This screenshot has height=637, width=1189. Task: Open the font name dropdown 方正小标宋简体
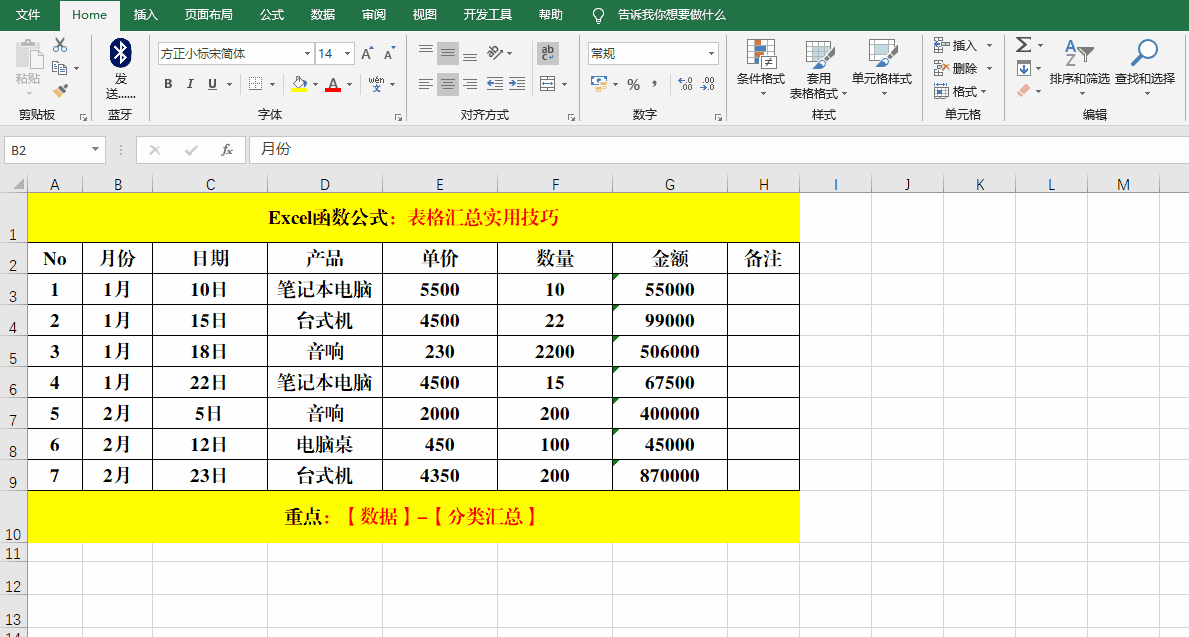(307, 54)
